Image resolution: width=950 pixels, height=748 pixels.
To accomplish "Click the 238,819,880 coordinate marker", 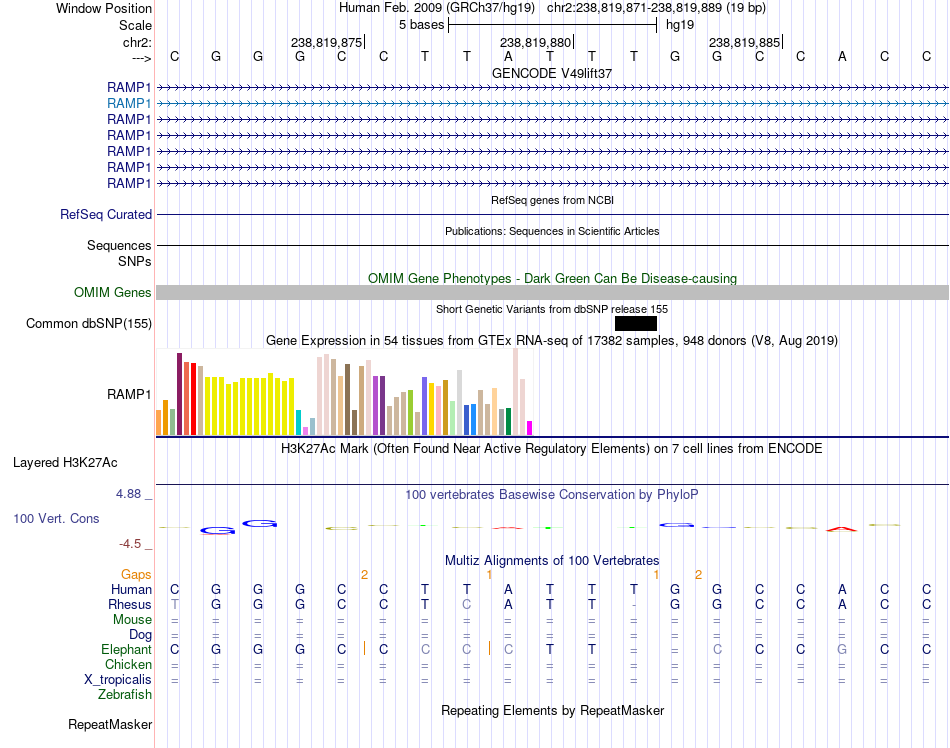I will point(536,42).
